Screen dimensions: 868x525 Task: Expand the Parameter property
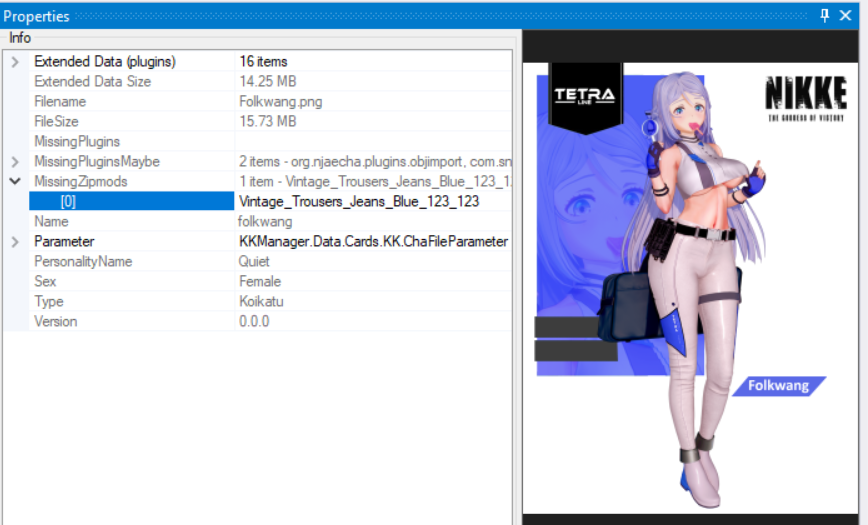15,242
